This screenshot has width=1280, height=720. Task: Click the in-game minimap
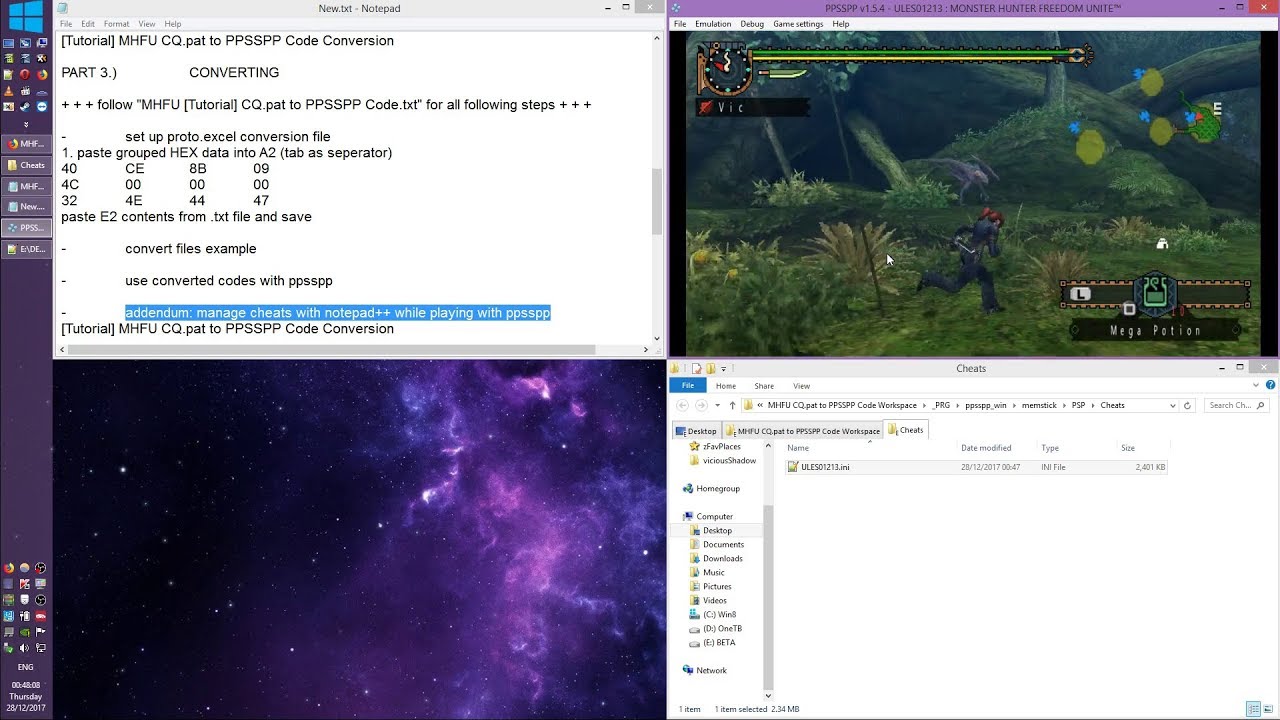click(1203, 120)
